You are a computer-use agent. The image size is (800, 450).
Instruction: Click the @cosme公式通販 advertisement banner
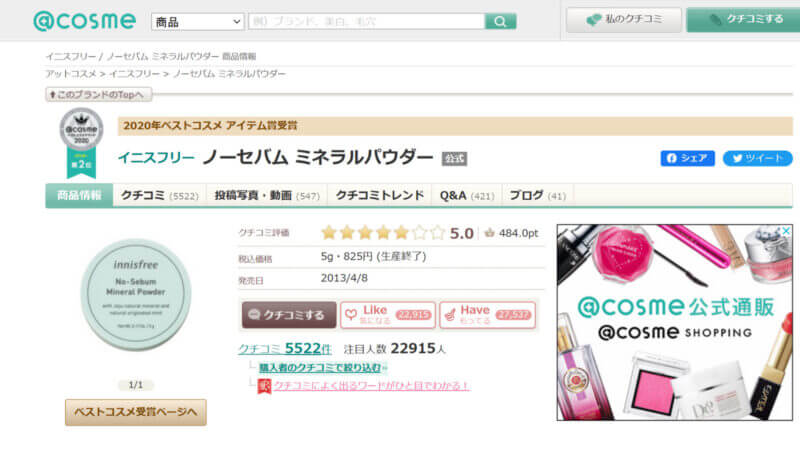coord(674,322)
